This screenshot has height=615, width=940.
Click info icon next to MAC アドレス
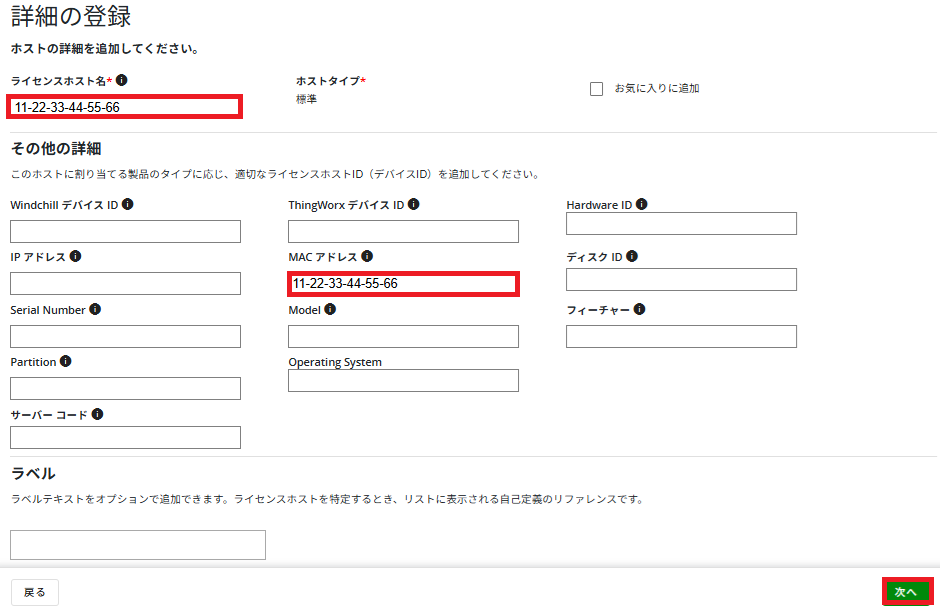coord(367,257)
